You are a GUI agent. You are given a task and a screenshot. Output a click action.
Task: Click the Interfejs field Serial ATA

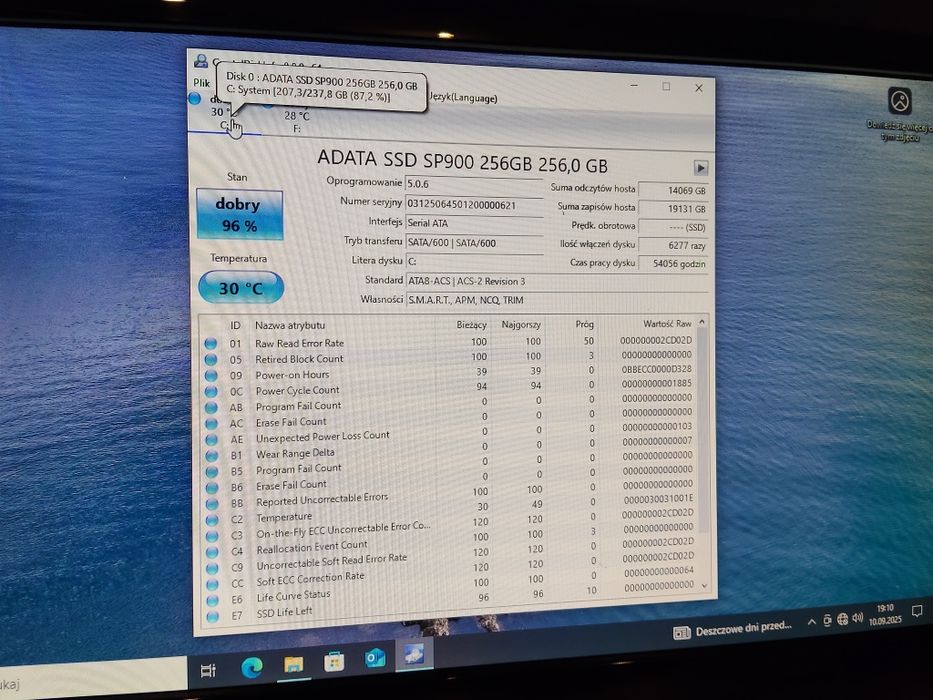[474, 223]
